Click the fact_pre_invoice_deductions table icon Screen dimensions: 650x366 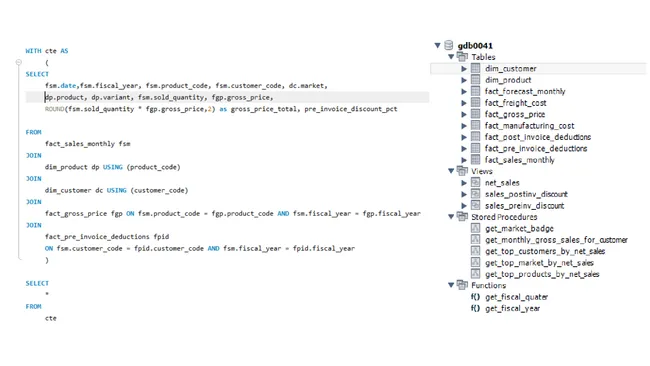pyautogui.click(x=475, y=148)
